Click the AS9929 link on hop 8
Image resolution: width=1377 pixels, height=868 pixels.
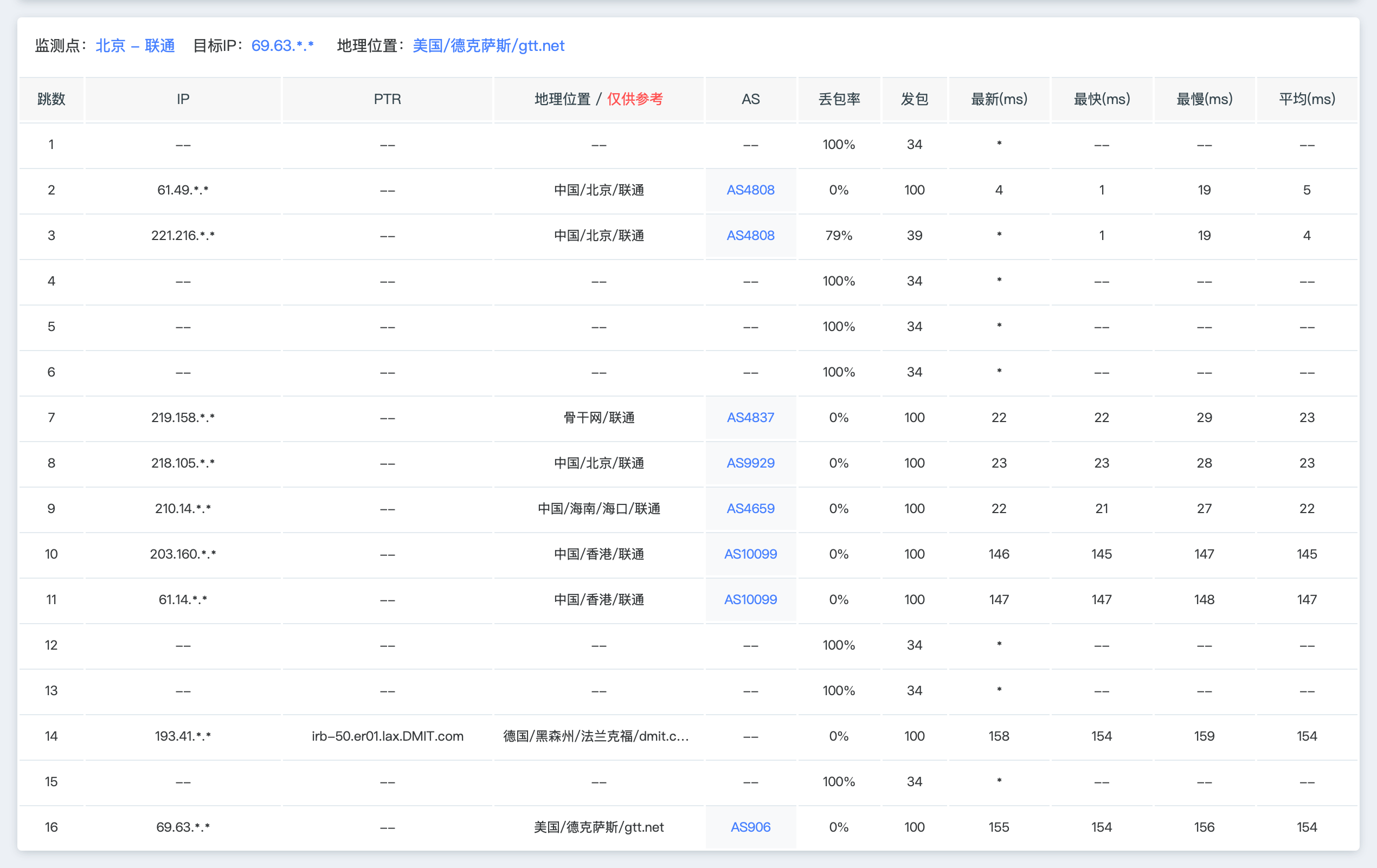750,463
